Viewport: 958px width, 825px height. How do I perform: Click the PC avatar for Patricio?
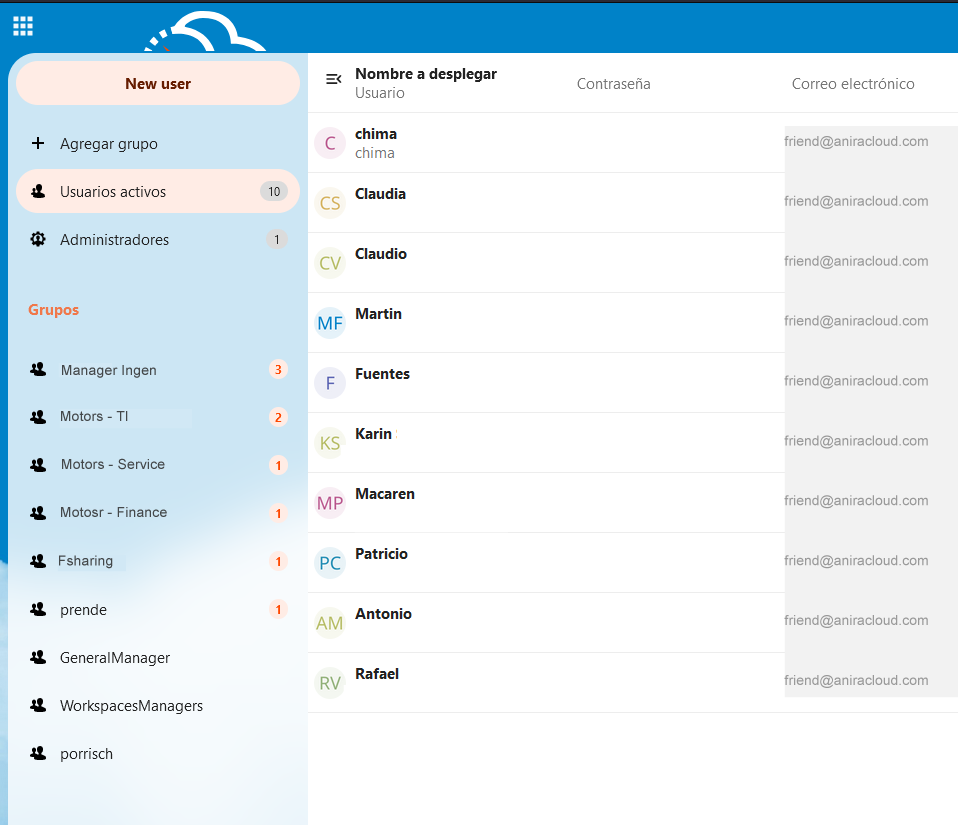(x=330, y=563)
